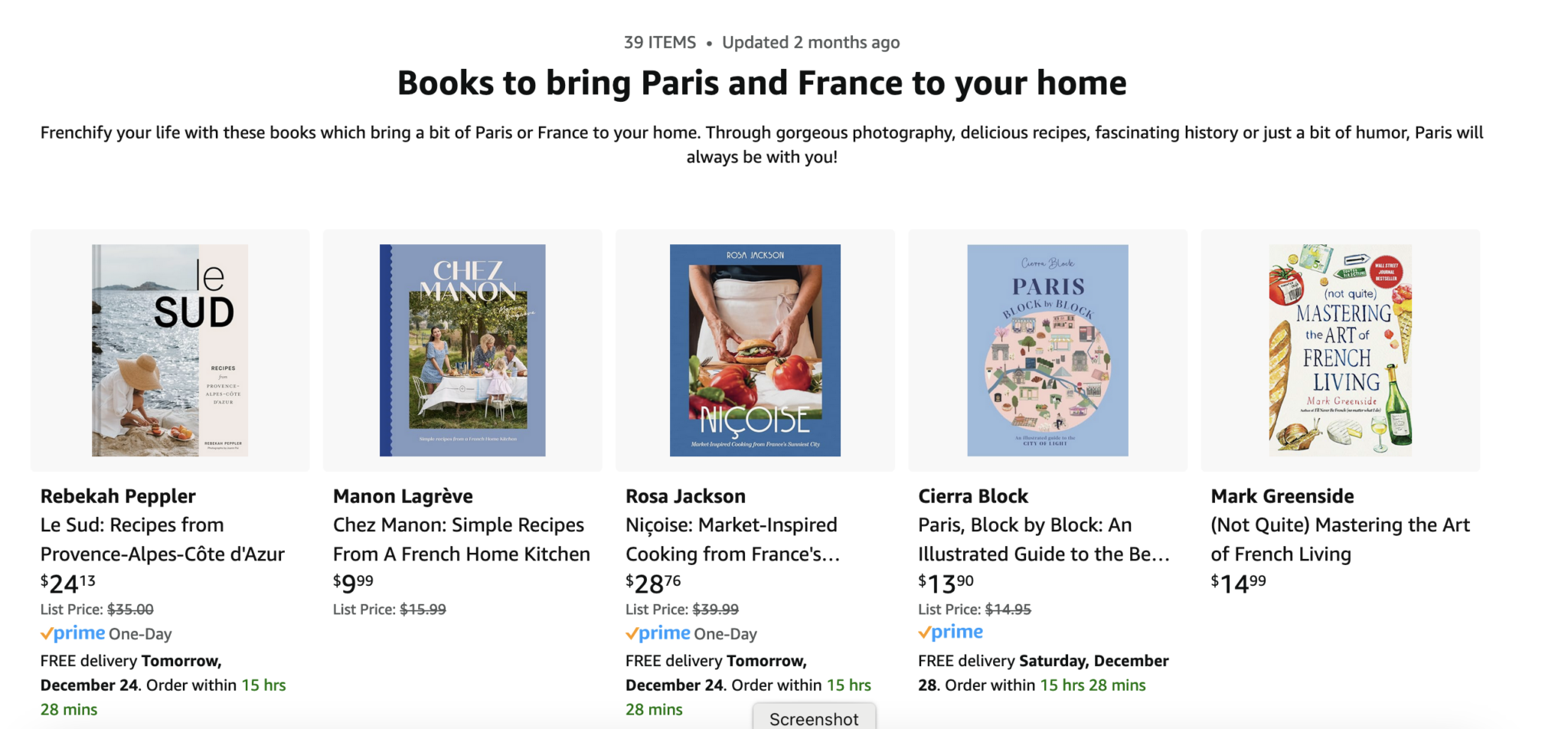1568x729 pixels.
Task: Open Mastering the Art of French Living cover
Action: click(x=1340, y=350)
